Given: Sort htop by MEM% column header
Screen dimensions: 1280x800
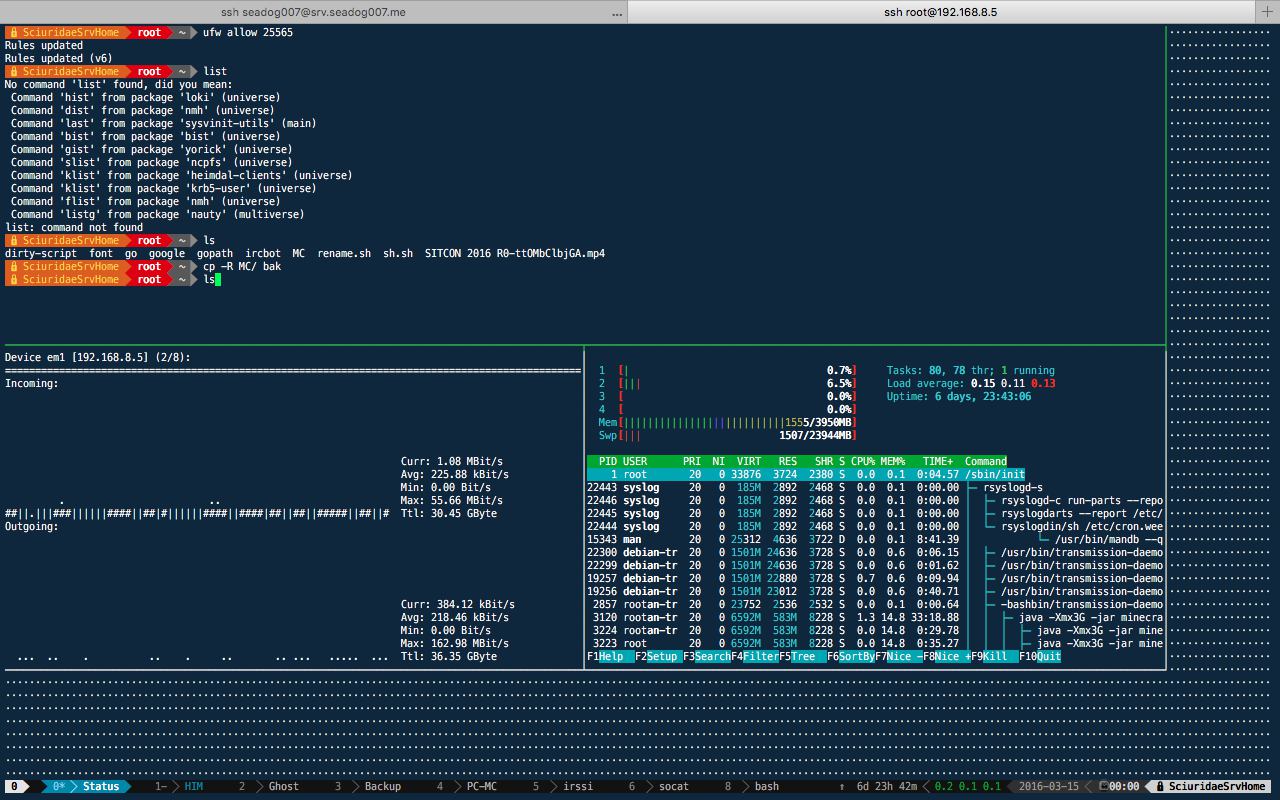Looking at the screenshot, I should coord(893,462).
